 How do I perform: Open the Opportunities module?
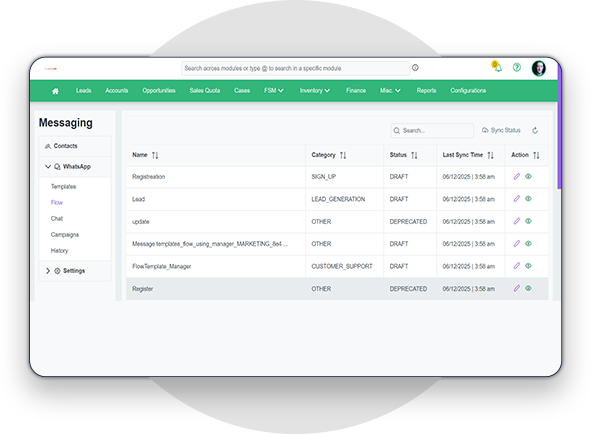point(159,91)
